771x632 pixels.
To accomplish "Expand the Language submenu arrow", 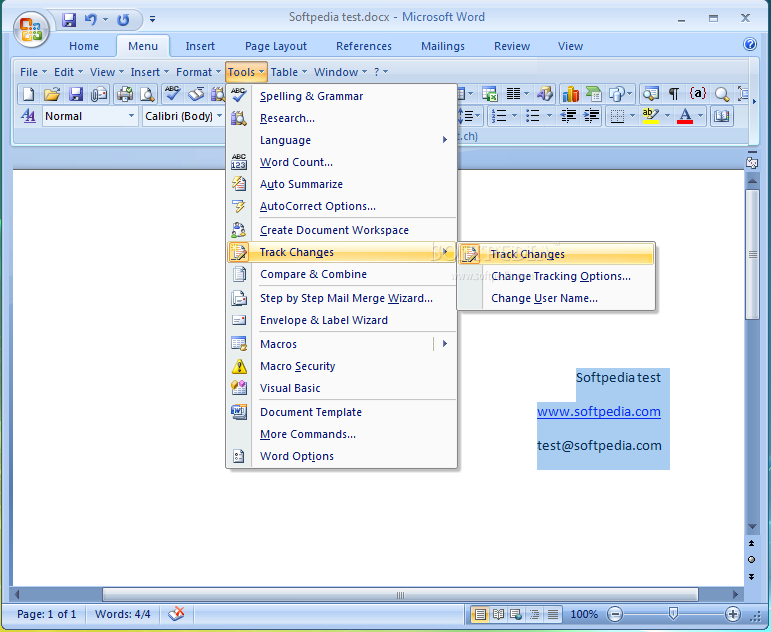I will [x=445, y=140].
